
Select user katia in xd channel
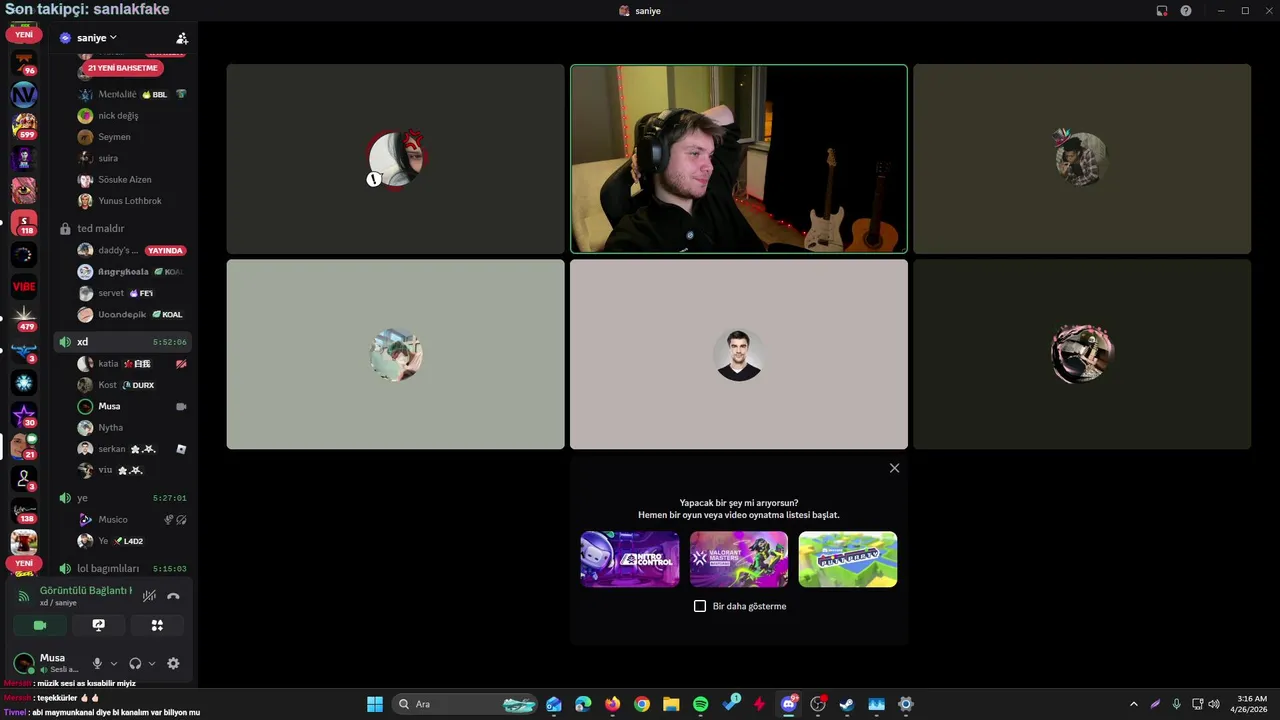point(132,364)
